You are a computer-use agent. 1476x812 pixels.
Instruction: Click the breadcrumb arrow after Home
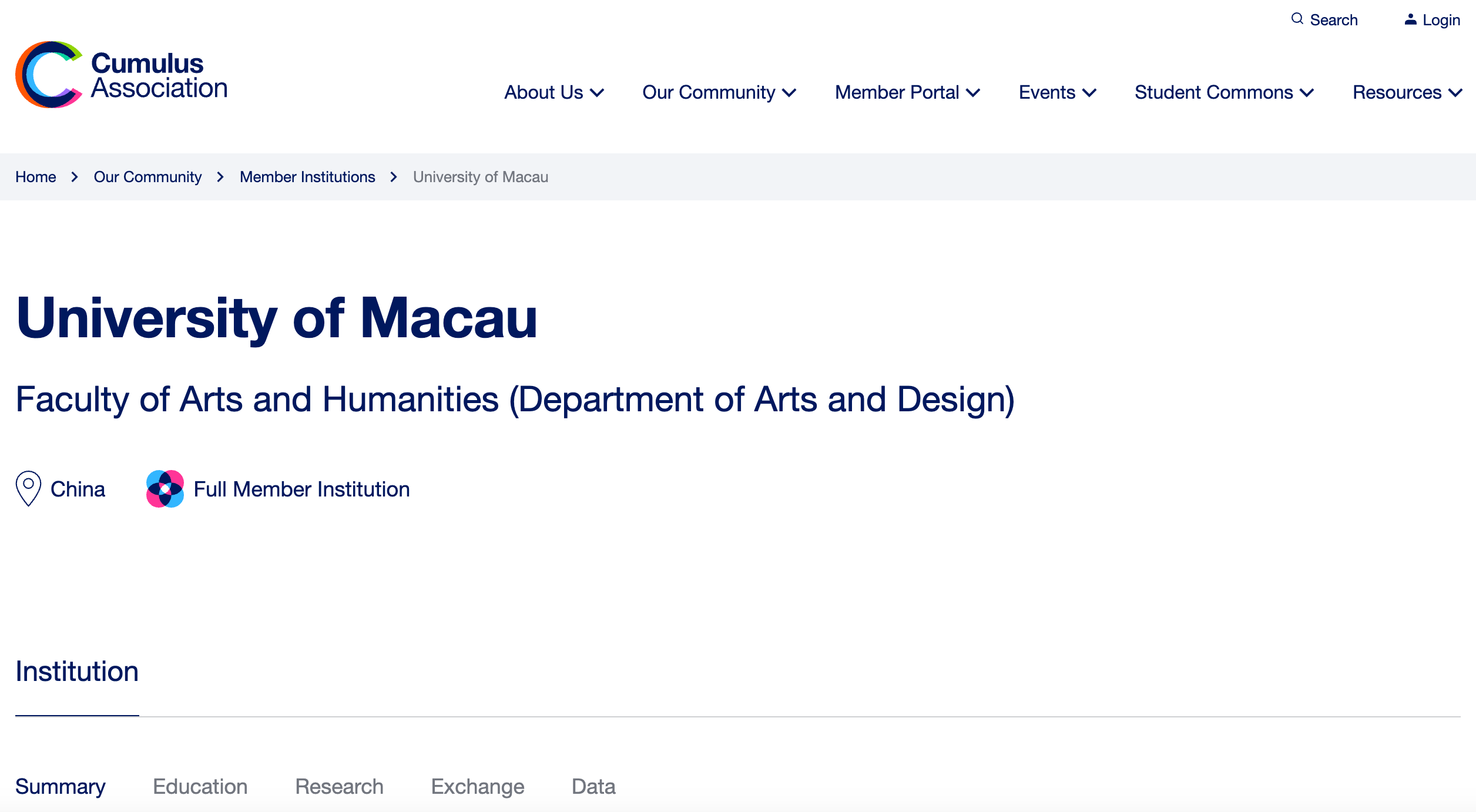coord(75,177)
